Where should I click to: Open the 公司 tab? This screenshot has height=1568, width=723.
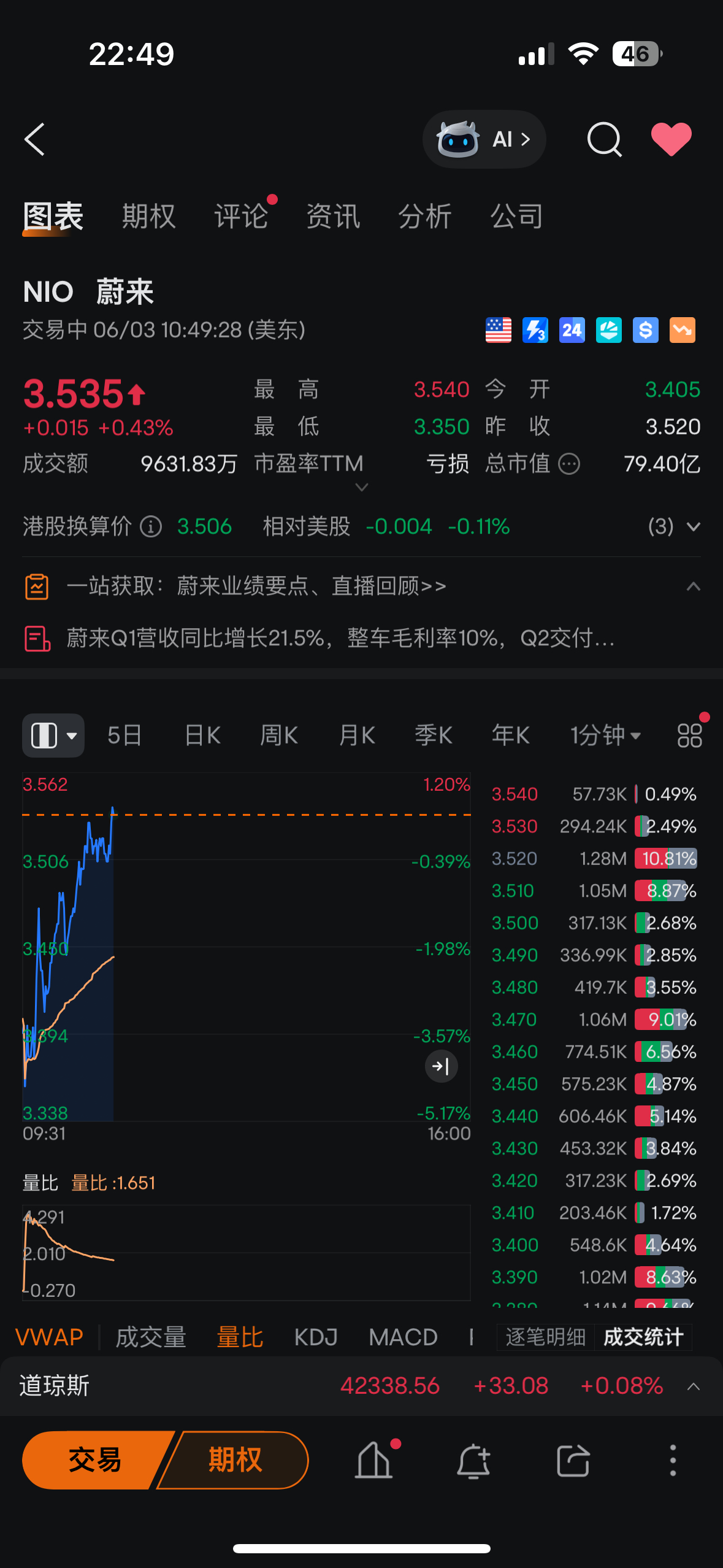(x=516, y=216)
